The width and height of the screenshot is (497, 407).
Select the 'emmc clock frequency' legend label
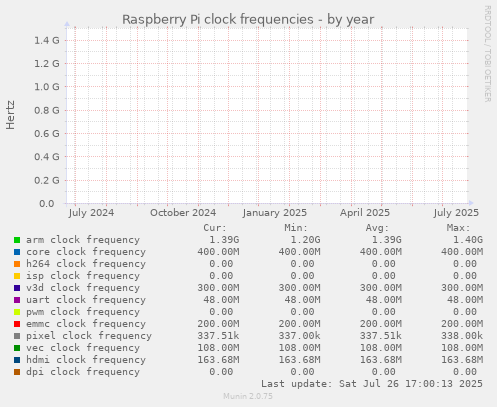86,324
